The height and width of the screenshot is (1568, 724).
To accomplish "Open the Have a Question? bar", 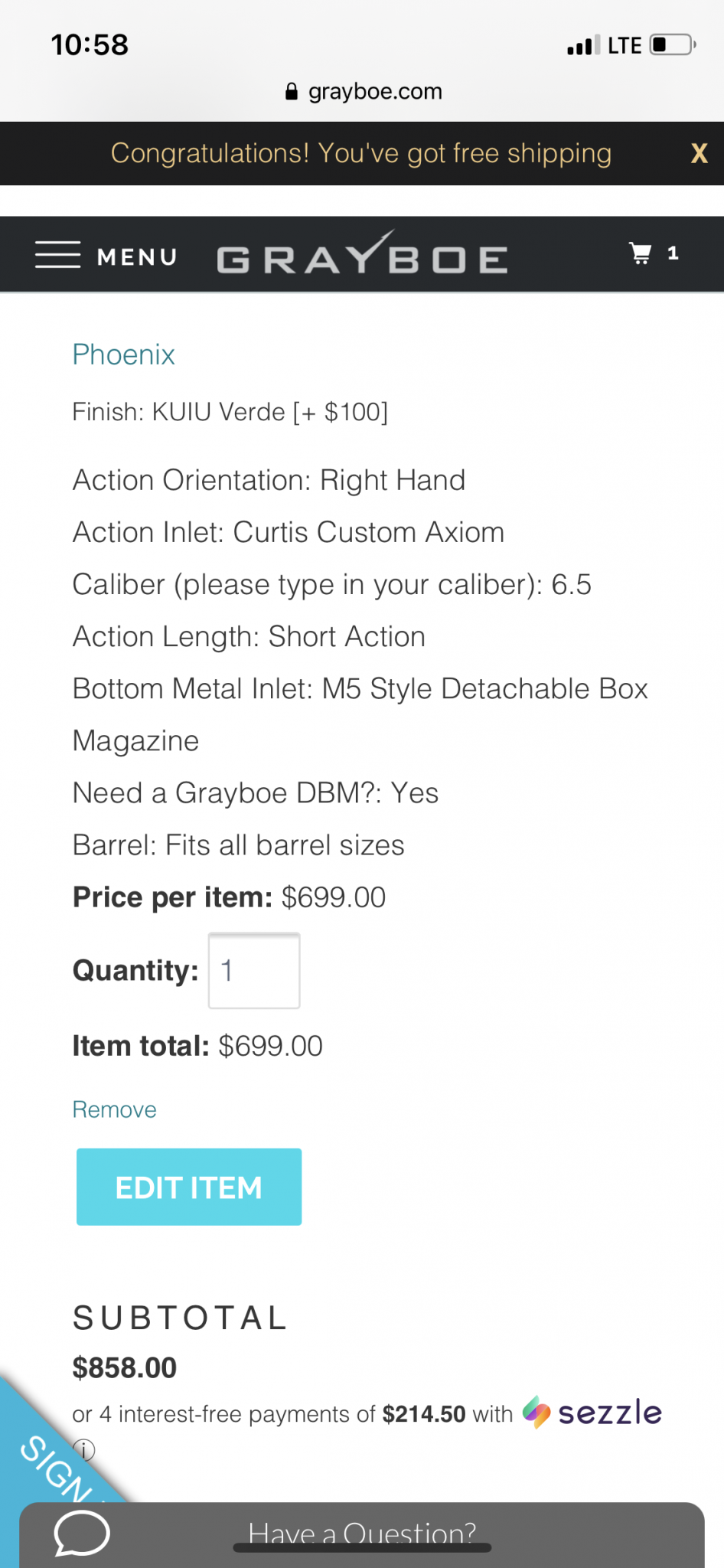I will (362, 1535).
